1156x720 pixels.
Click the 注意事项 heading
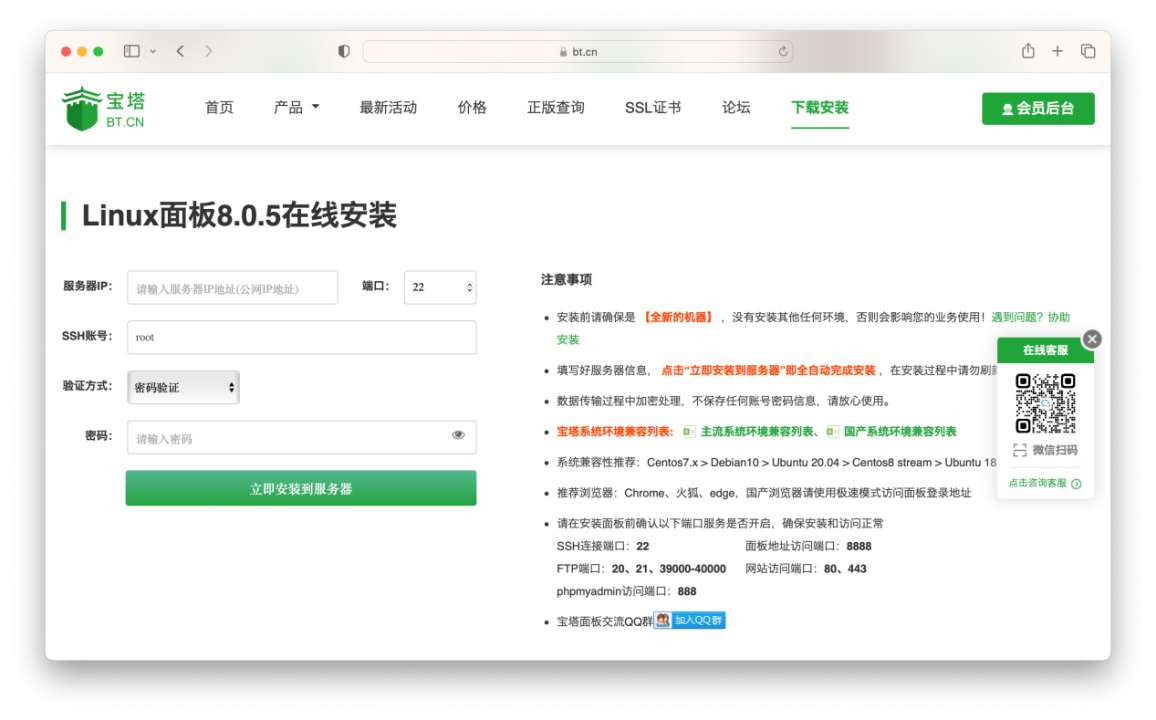coord(566,279)
